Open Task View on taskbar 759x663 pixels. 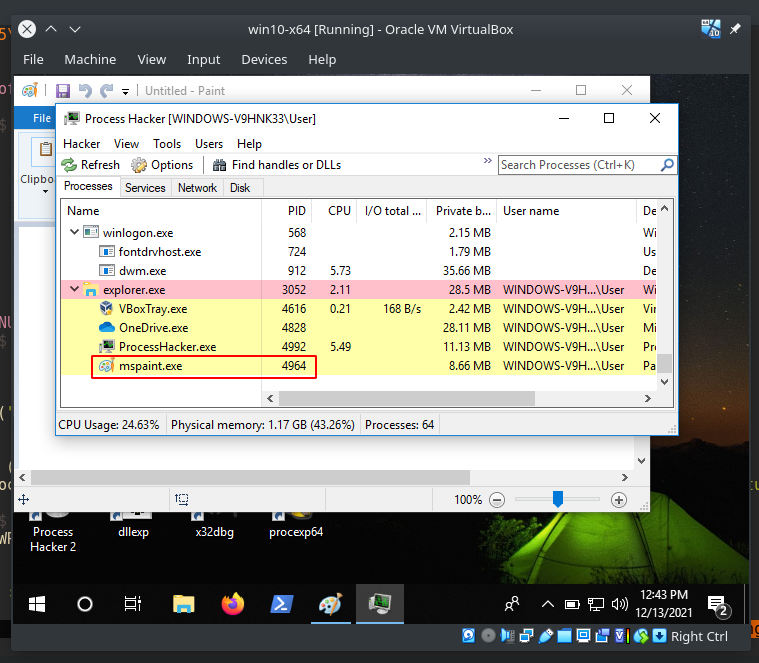pos(133,604)
